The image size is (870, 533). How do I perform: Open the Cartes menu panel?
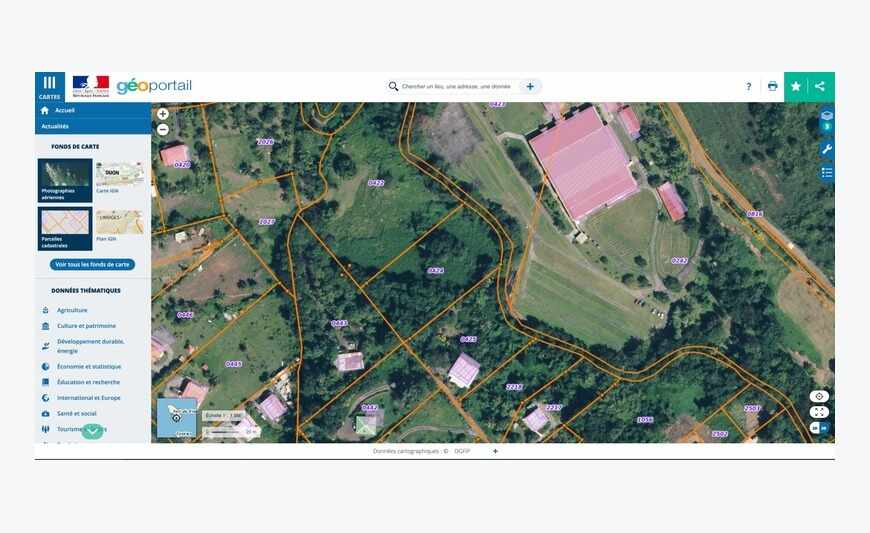[x=49, y=86]
